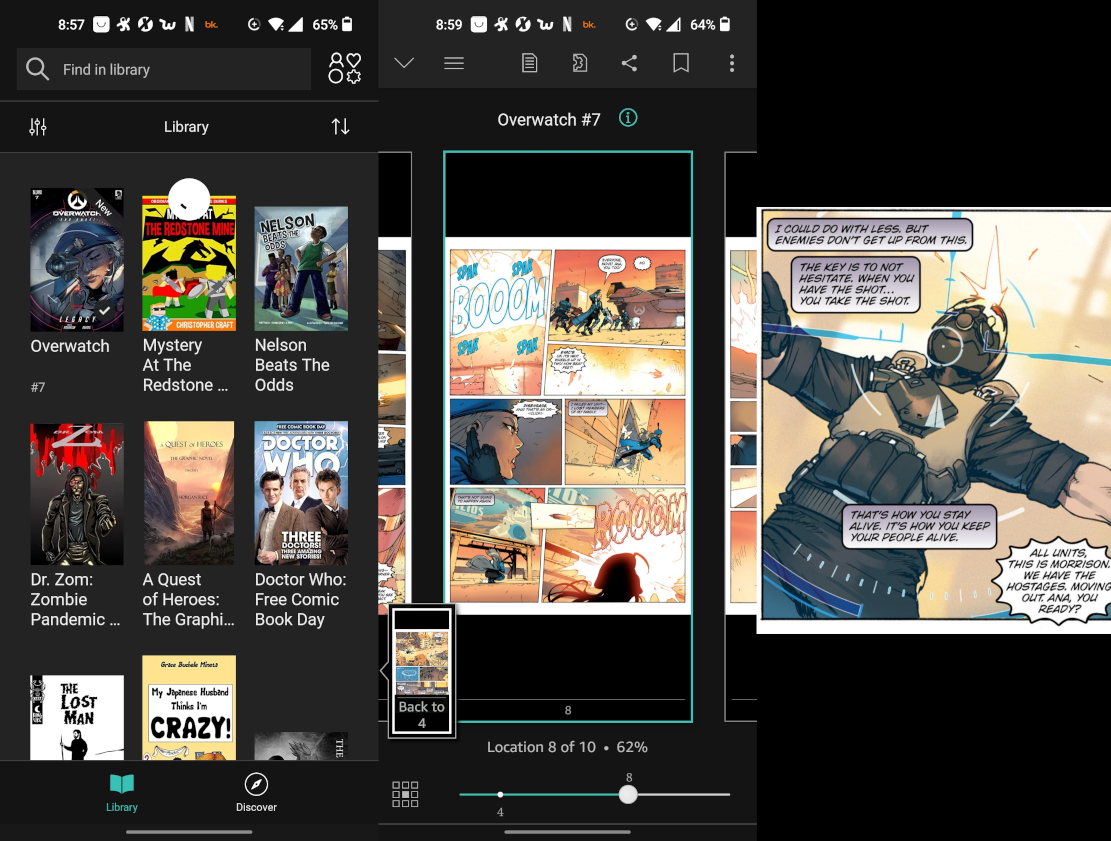
Task: Open the page layout icon
Action: [529, 62]
